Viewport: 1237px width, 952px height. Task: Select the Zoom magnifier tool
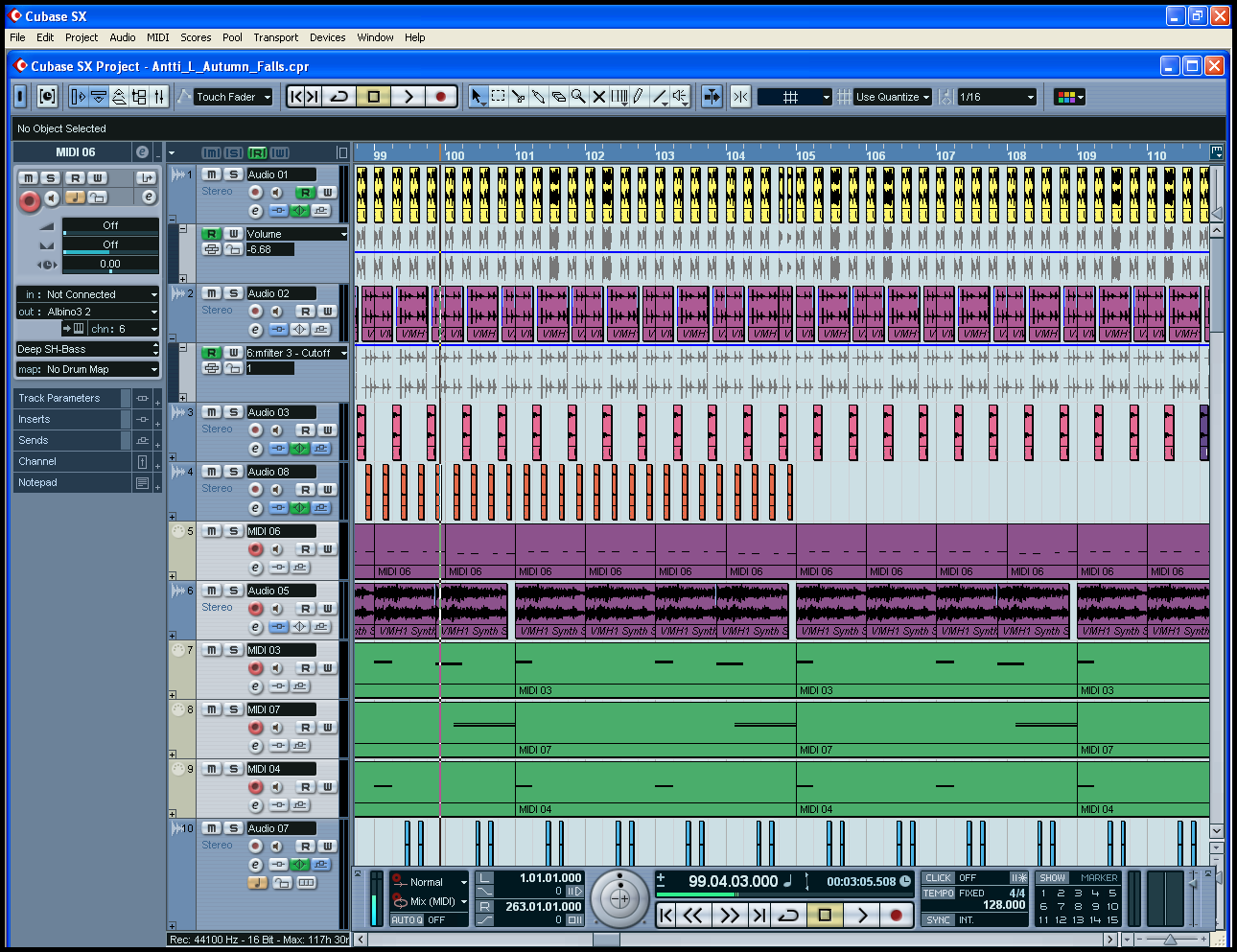coord(579,96)
